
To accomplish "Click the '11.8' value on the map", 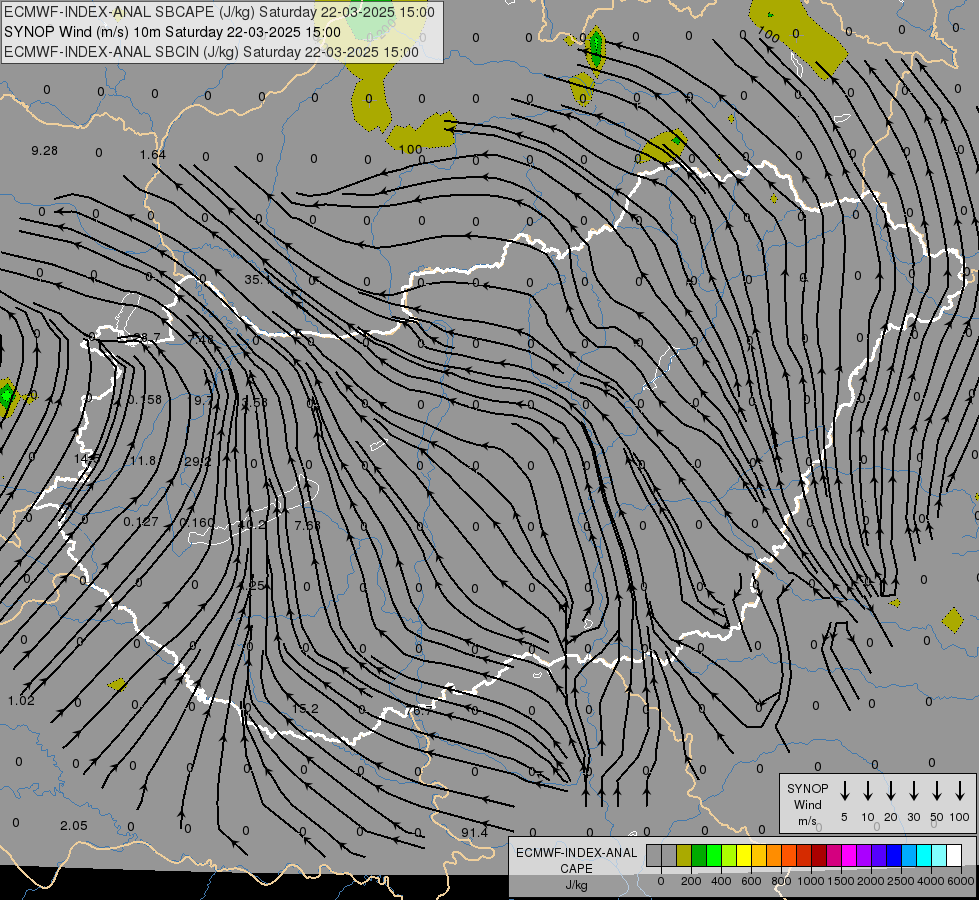I will click(x=143, y=460).
